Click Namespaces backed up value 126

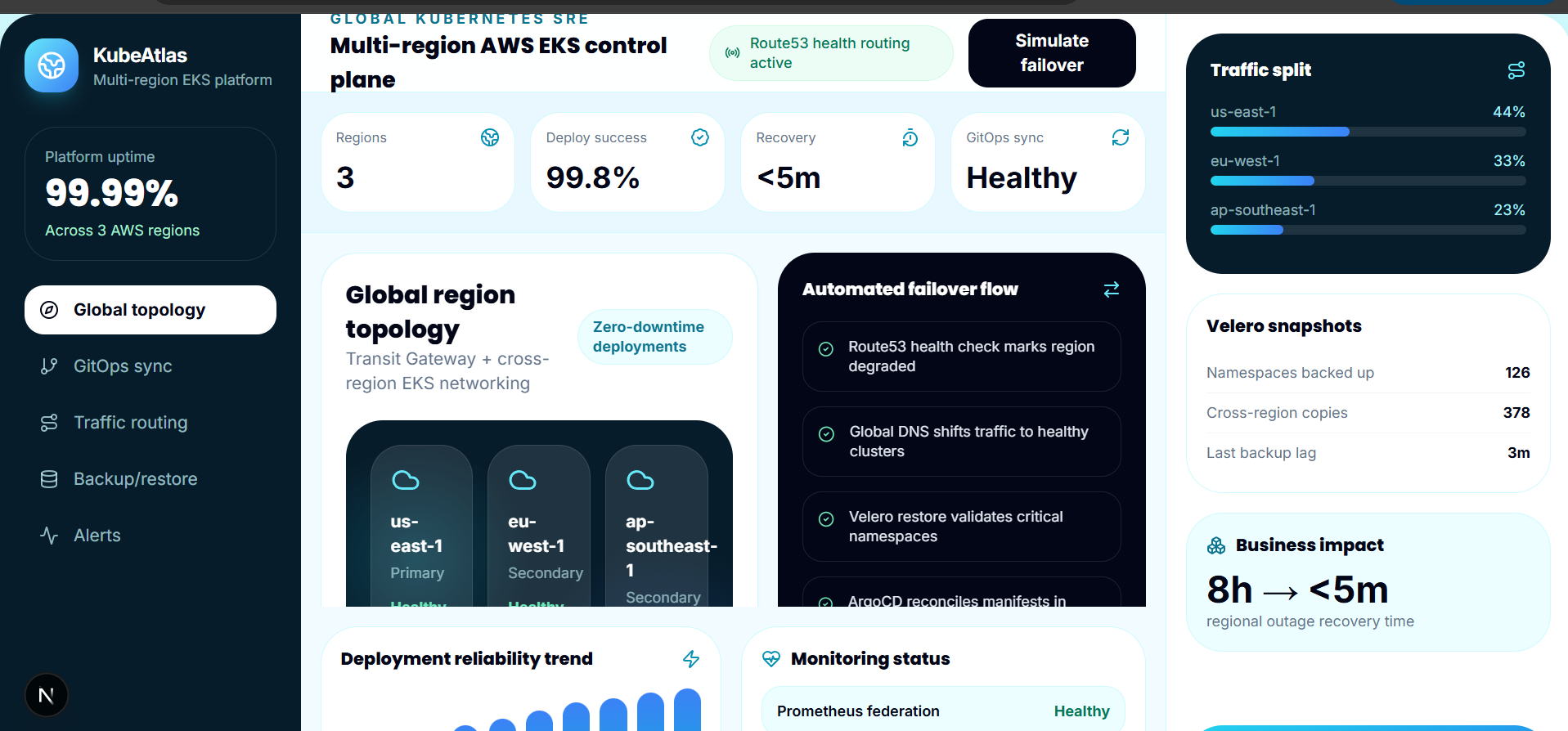pyautogui.click(x=1517, y=373)
